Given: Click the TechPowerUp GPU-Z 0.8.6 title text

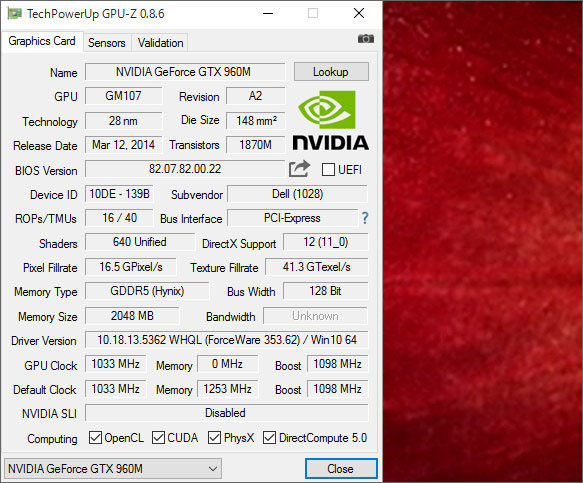Looking at the screenshot, I should [x=96, y=14].
